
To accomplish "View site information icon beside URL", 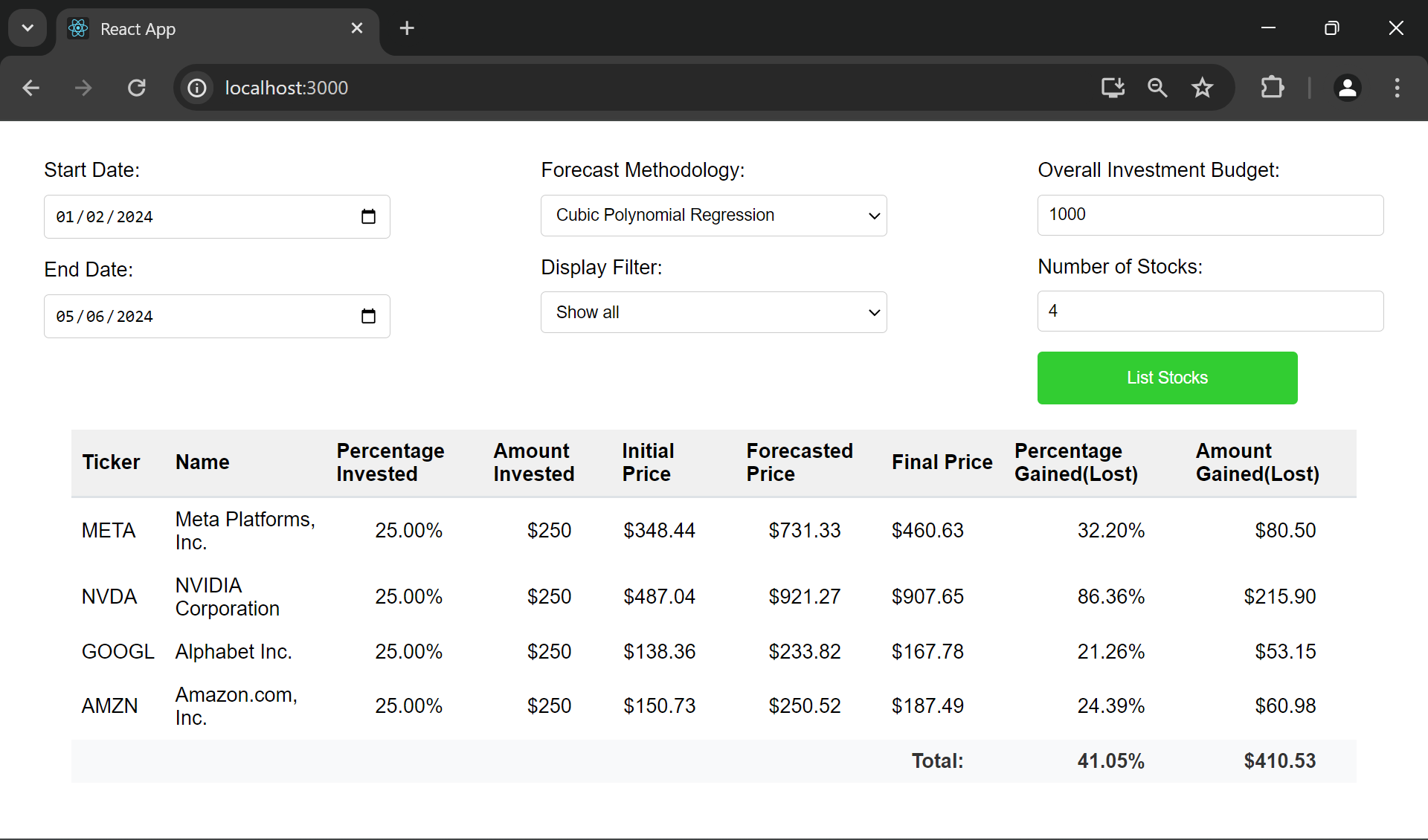I will coord(197,88).
